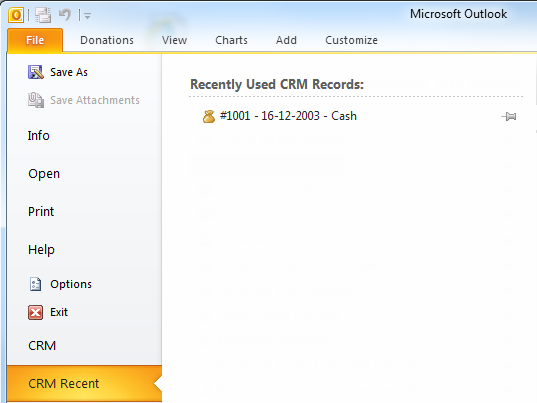Choose Exit to close Outlook
Image resolution: width=537 pixels, height=403 pixels.
pos(59,312)
